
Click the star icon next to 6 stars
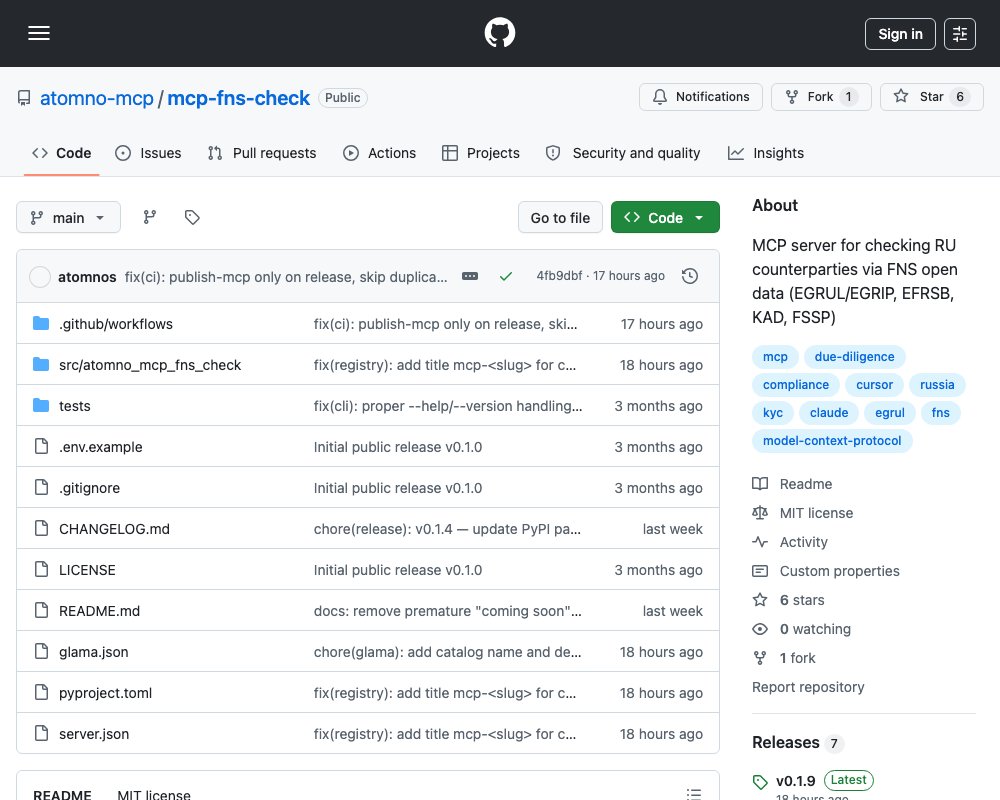(760, 600)
